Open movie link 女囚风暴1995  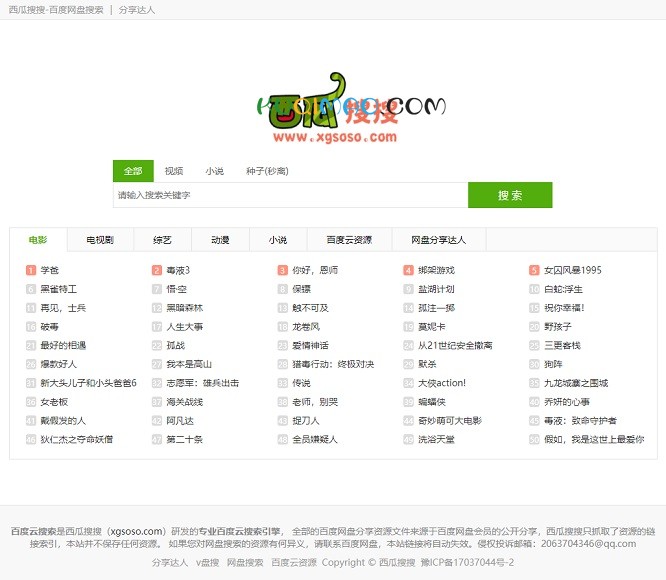(x=573, y=270)
